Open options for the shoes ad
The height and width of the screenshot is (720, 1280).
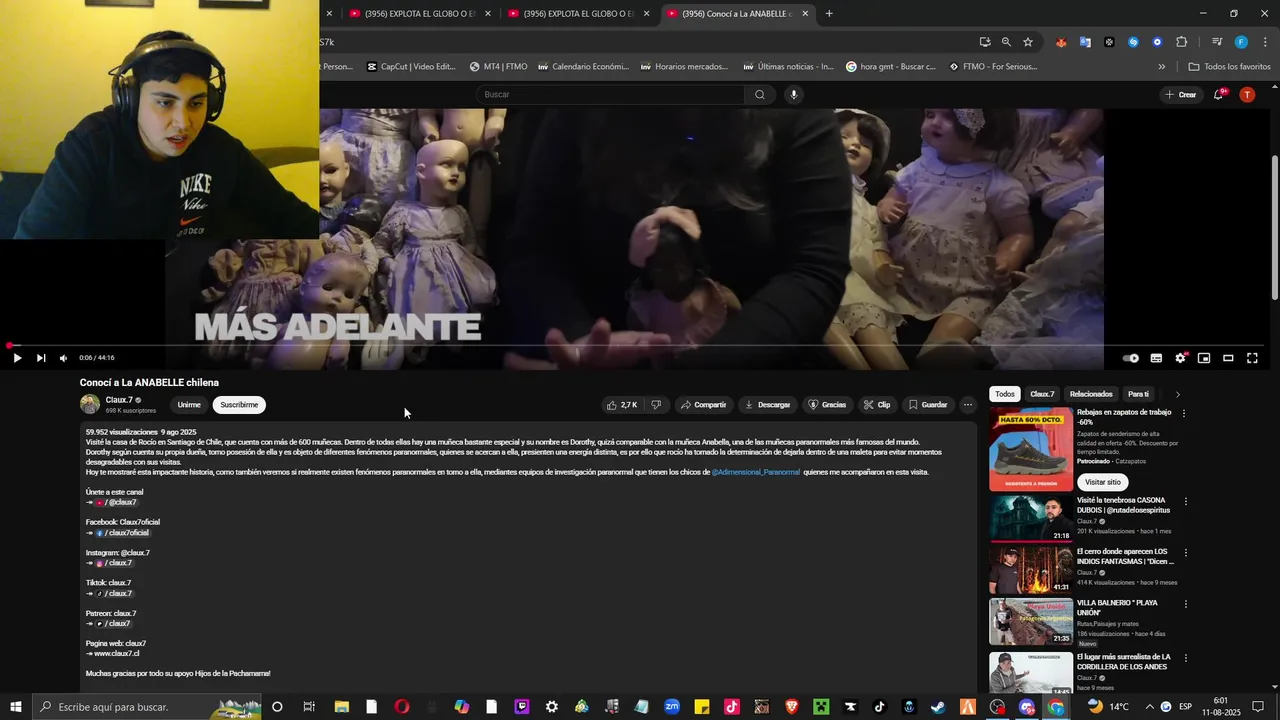click(x=1184, y=413)
